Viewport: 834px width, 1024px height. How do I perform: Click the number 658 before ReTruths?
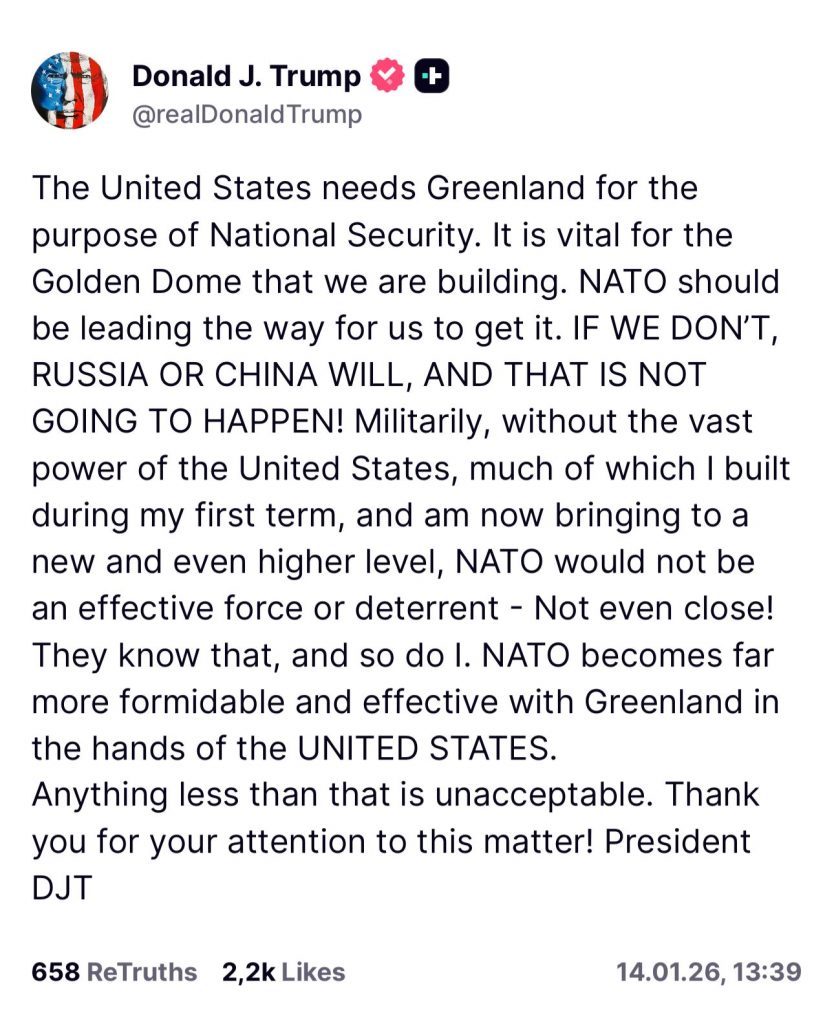[55, 971]
